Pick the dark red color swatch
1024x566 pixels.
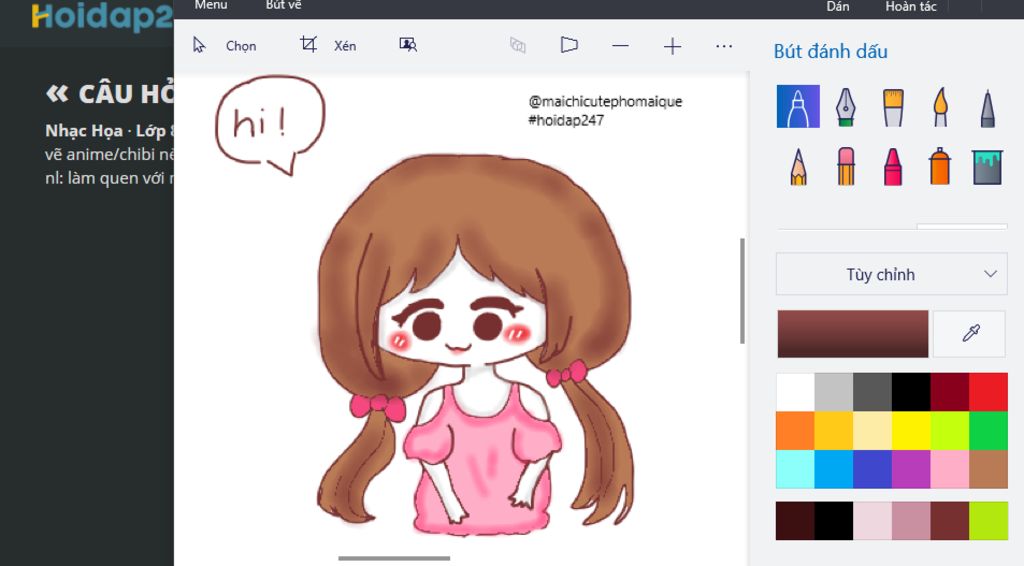[949, 392]
